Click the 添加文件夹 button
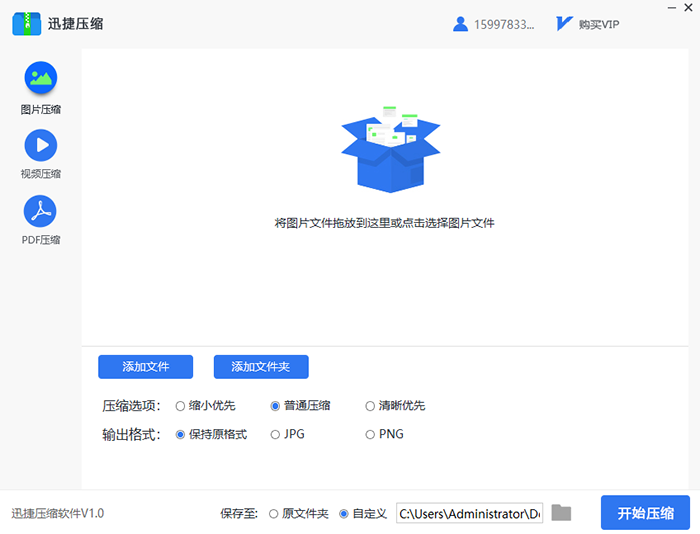 (261, 367)
